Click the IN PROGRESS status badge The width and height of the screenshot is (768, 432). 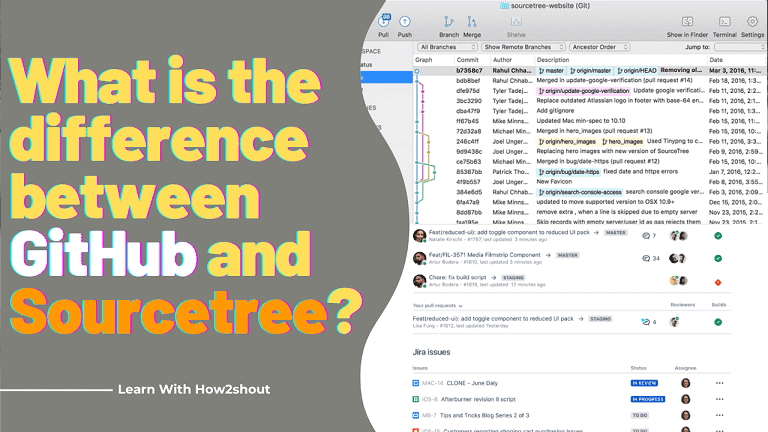648,399
